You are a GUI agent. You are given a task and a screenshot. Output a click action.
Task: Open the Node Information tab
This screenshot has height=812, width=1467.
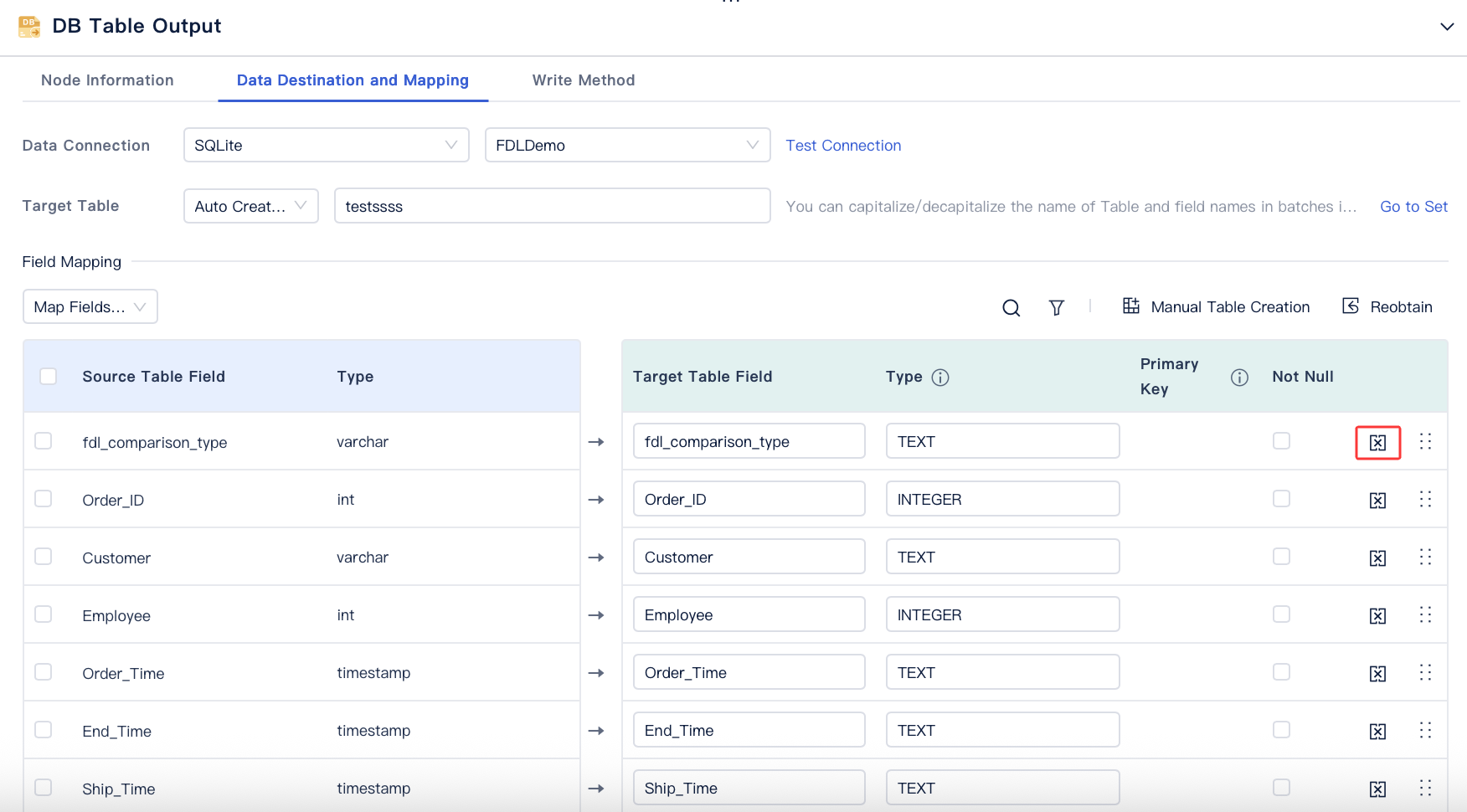click(107, 80)
